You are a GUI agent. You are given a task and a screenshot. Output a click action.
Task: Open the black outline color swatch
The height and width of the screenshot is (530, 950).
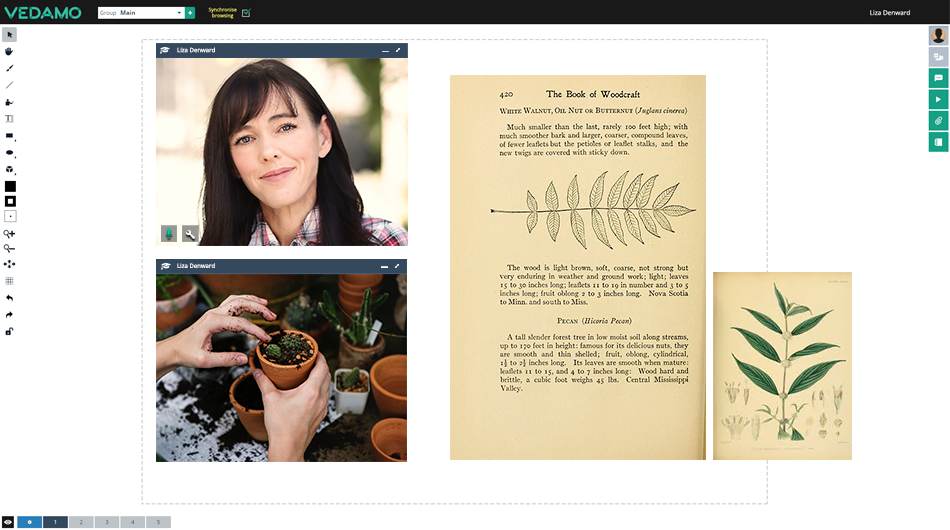[10, 201]
